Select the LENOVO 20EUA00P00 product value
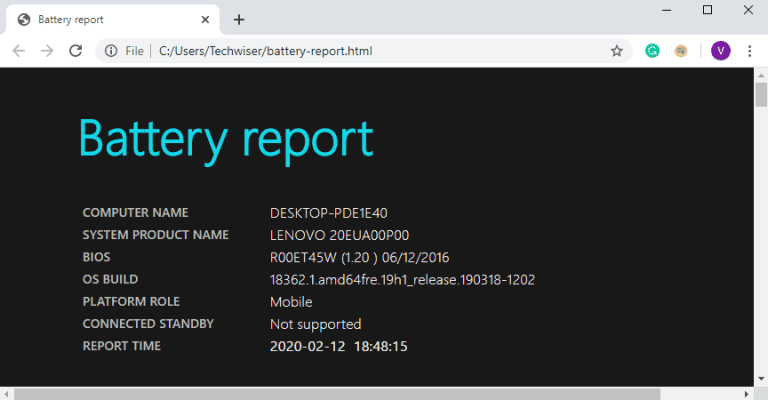This screenshot has width=768, height=400. point(339,235)
